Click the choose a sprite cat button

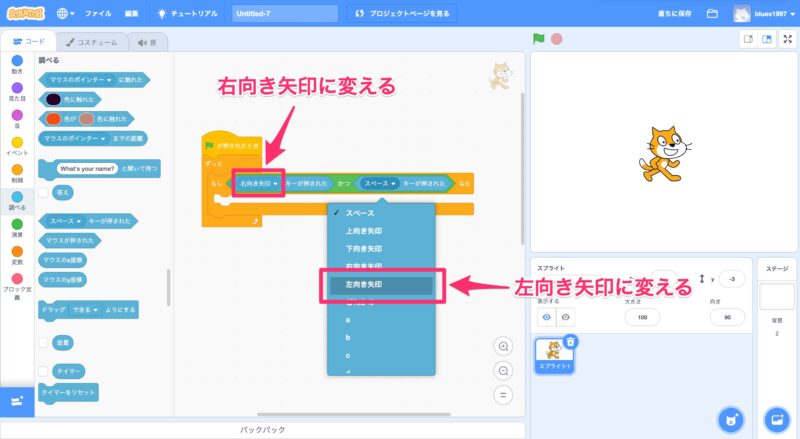(x=732, y=418)
